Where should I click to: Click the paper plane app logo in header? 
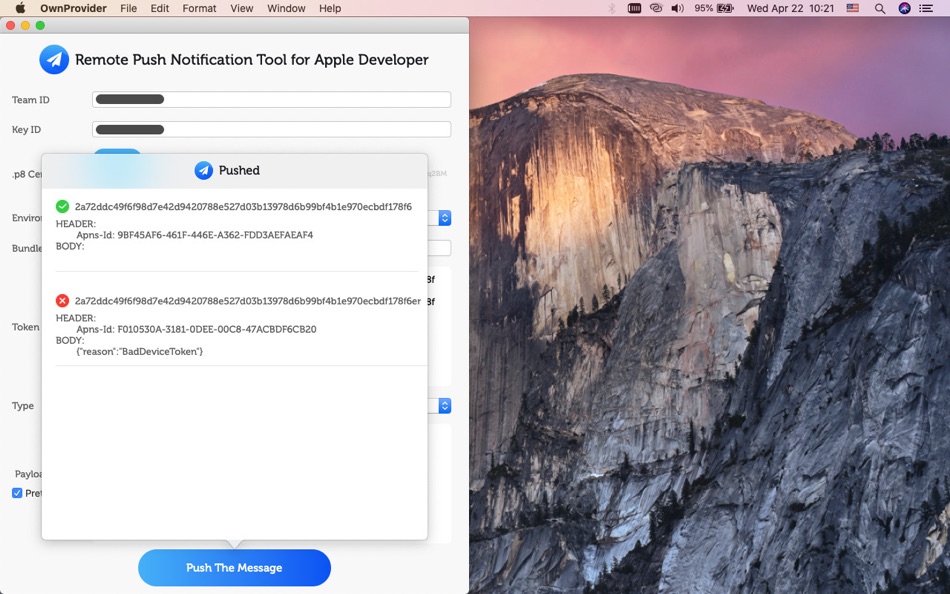coord(54,59)
